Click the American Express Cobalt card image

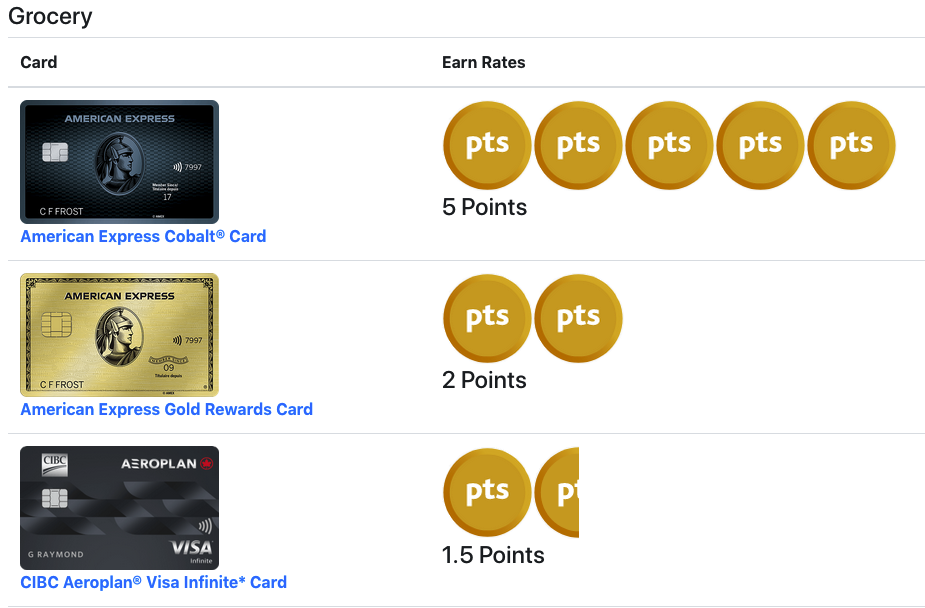(x=120, y=162)
